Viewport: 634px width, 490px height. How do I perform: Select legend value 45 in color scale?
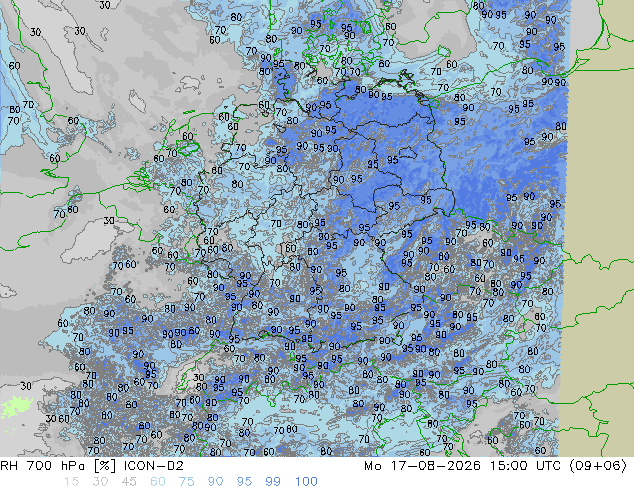(129, 482)
